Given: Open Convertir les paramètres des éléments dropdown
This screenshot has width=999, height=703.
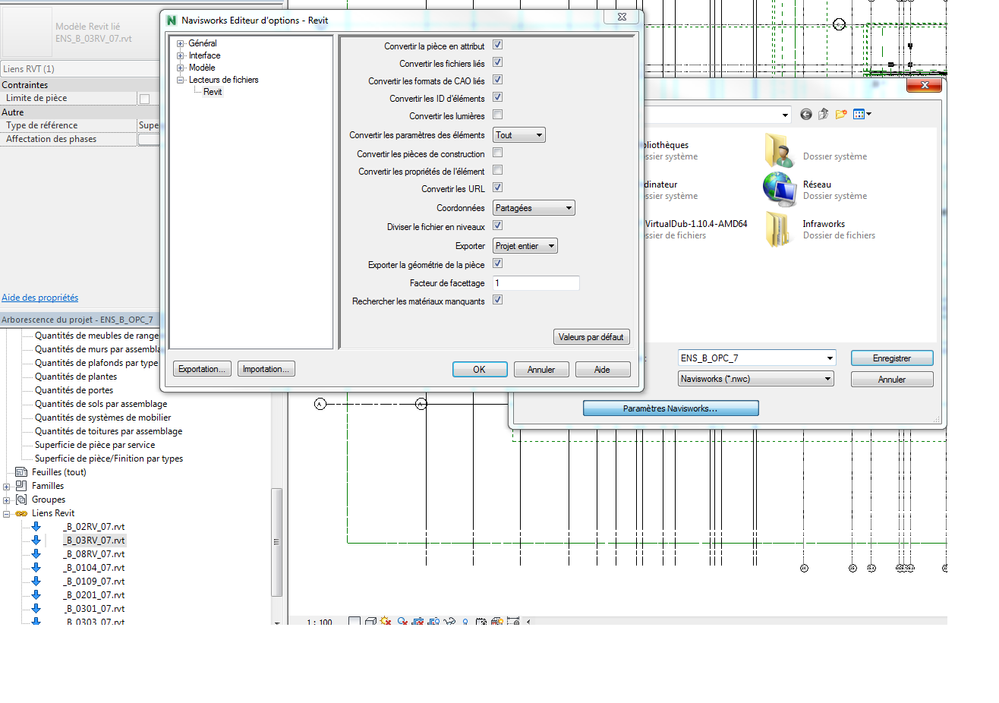Looking at the screenshot, I should click(519, 135).
